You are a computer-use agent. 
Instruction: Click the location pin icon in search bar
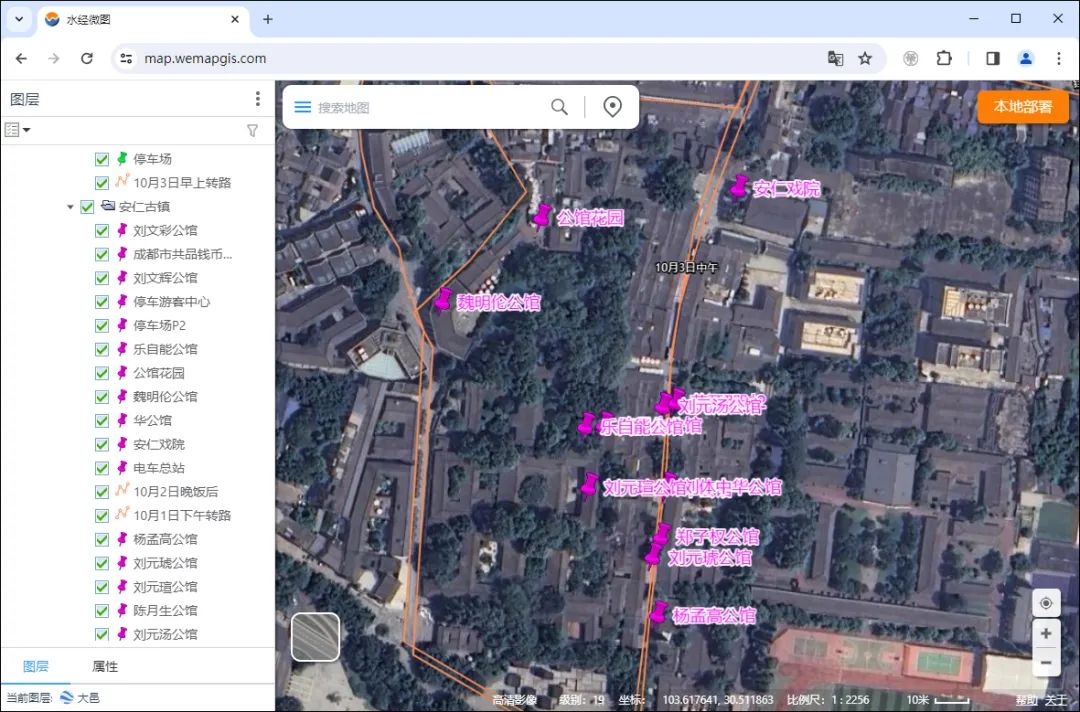coord(612,107)
